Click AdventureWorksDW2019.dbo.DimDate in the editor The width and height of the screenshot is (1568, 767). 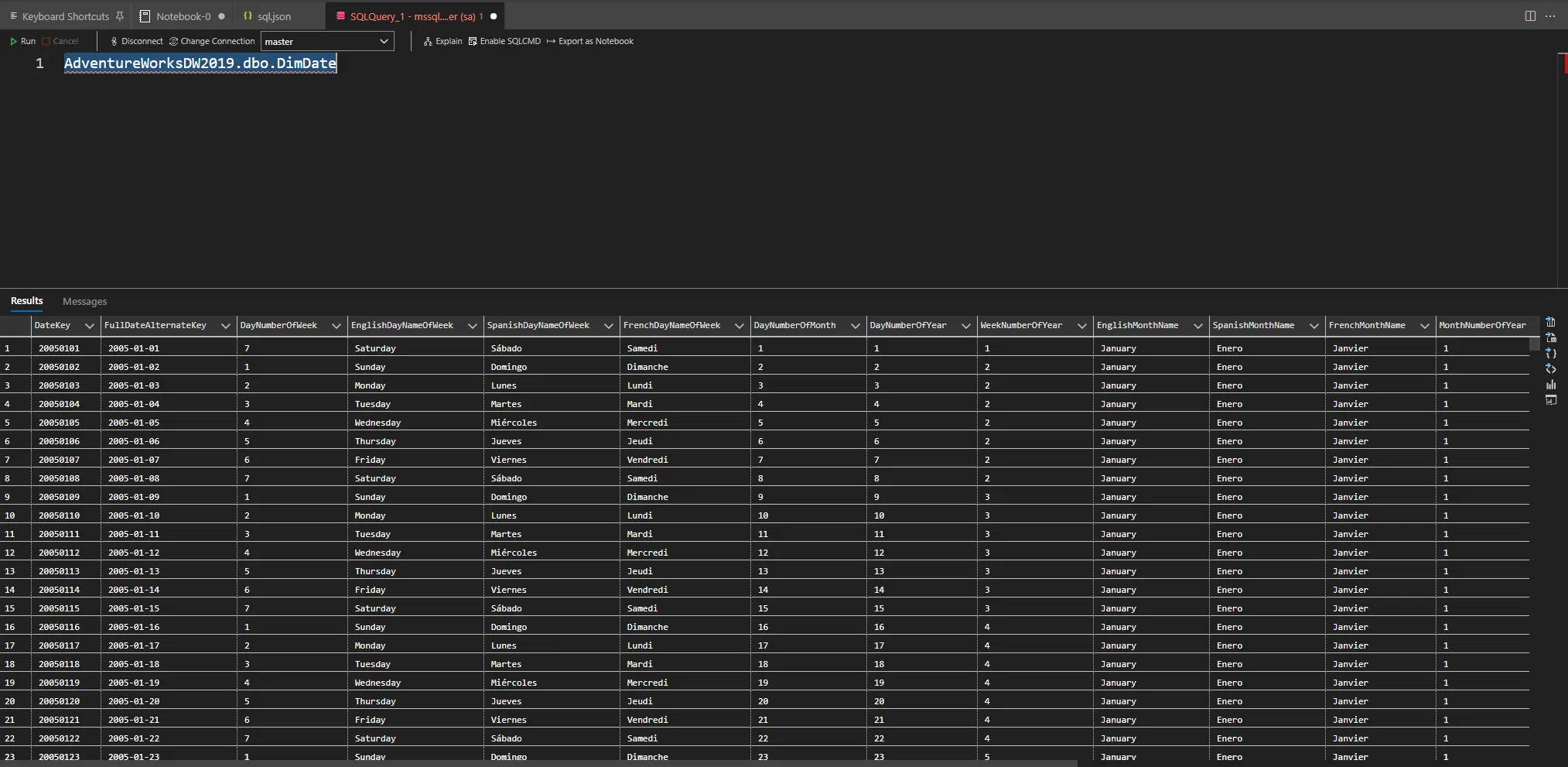[x=200, y=63]
